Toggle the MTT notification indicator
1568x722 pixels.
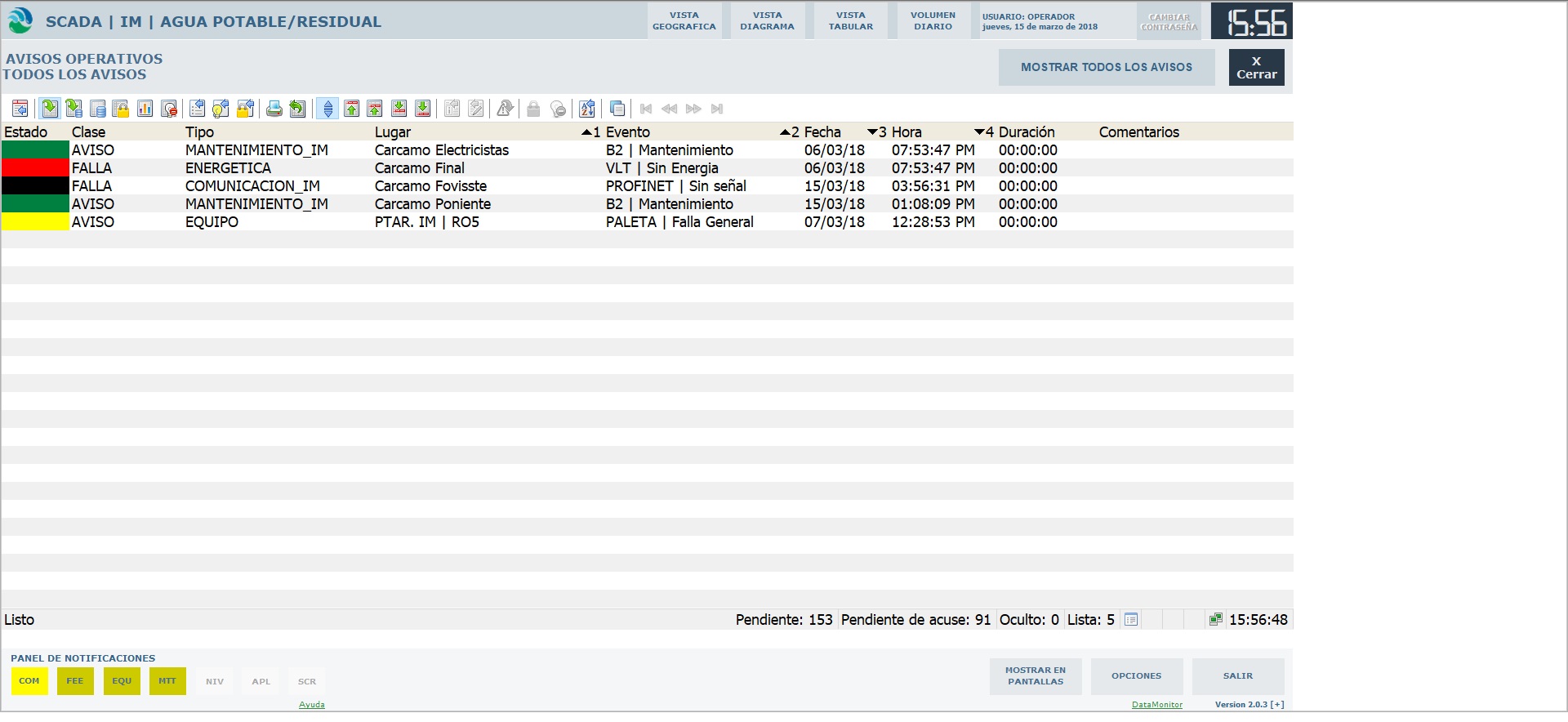tap(167, 681)
